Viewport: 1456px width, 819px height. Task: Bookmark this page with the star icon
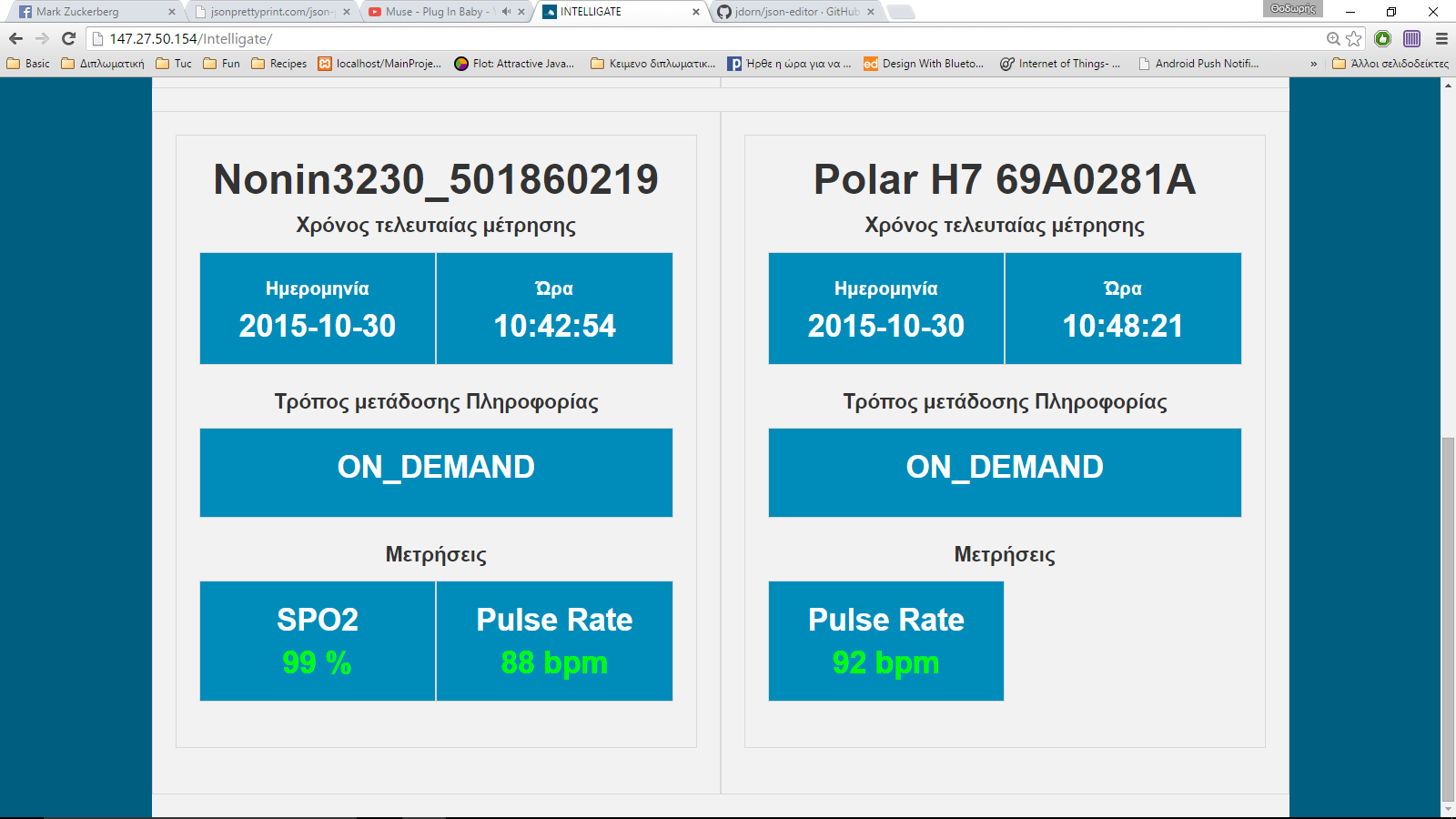1354,38
